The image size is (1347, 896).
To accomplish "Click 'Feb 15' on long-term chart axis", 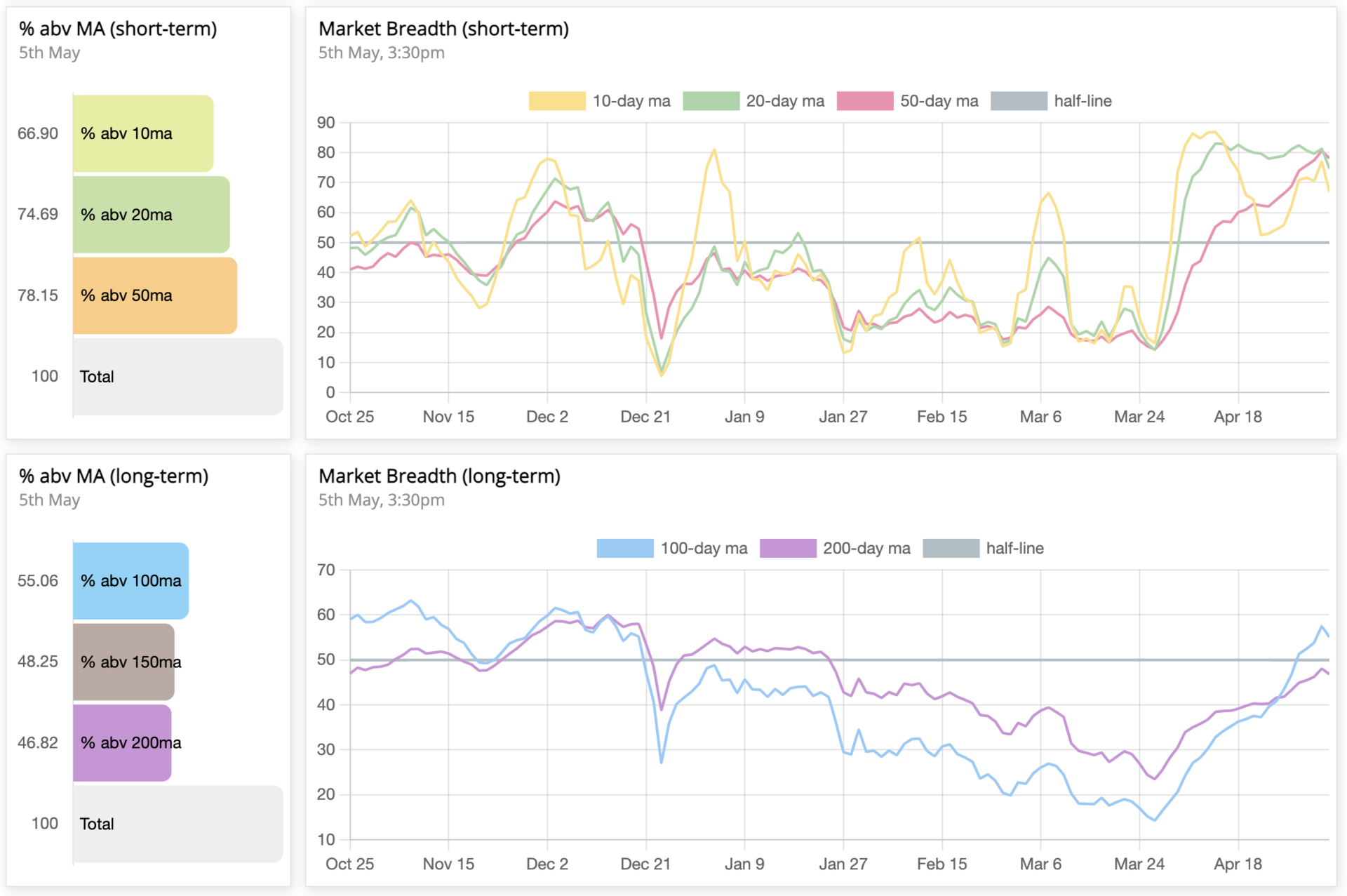I will point(941,864).
